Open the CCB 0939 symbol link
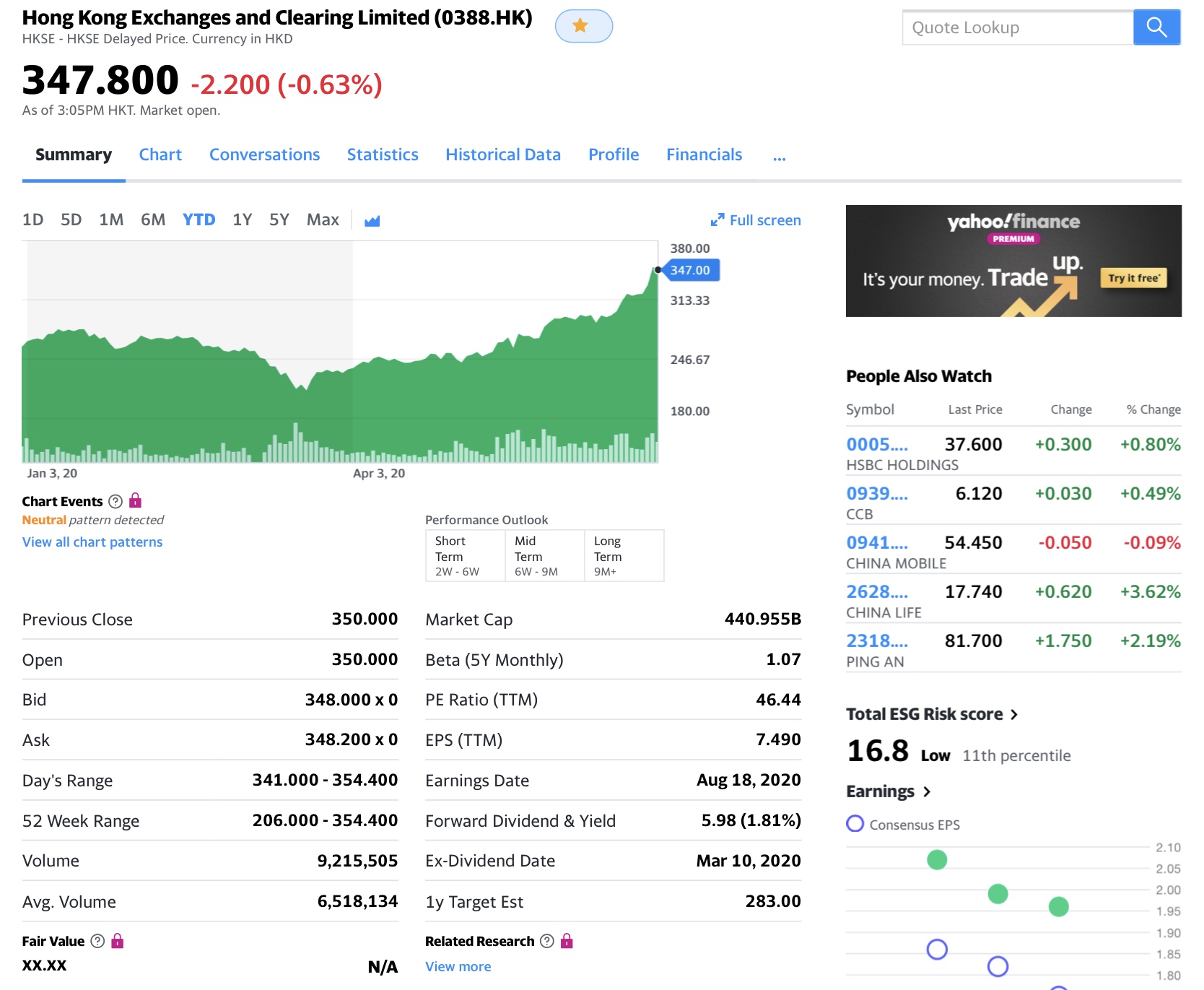This screenshot has width=1204, height=990. (877, 493)
